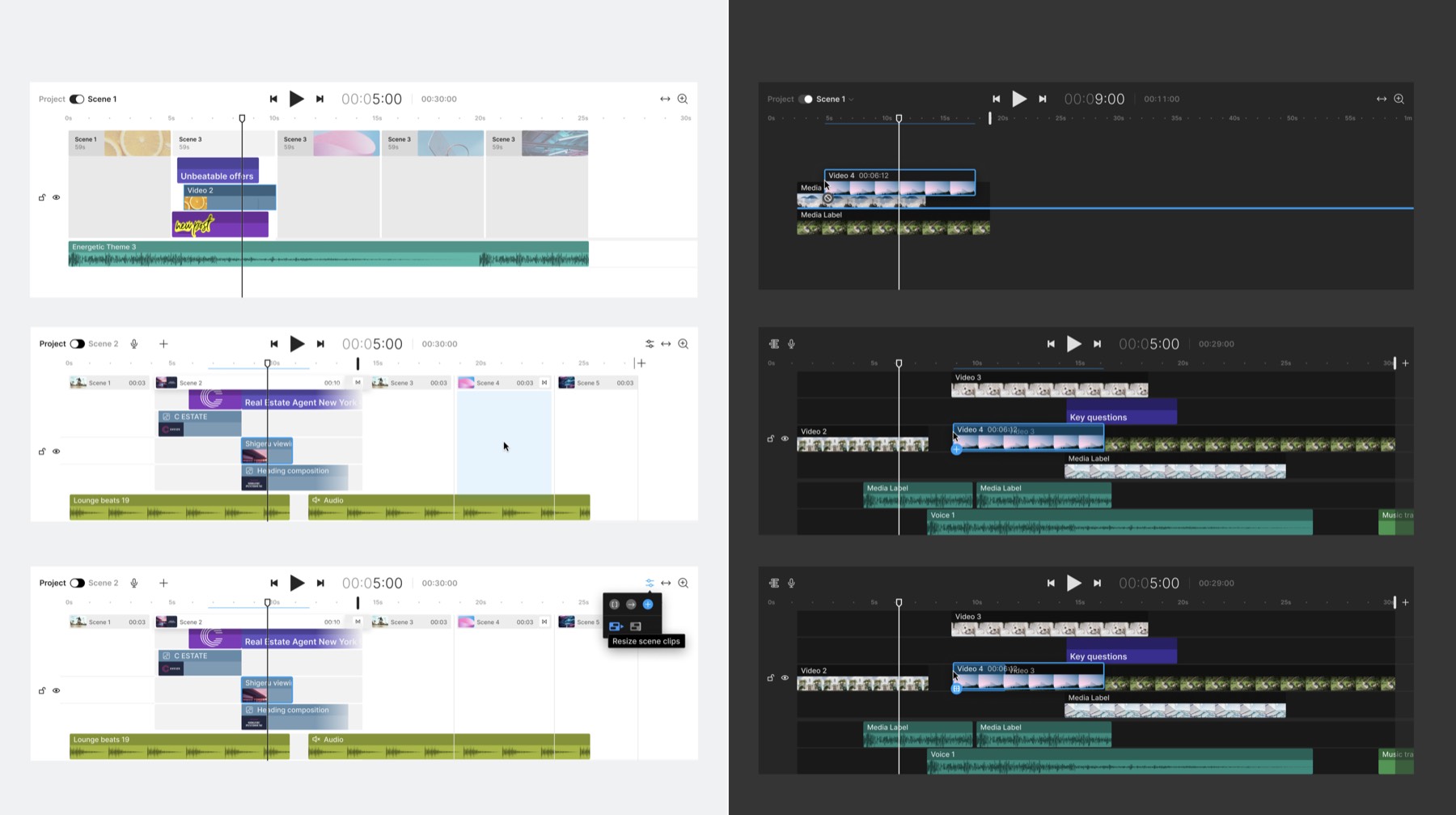The width and height of the screenshot is (1456, 815).
Task: Click zoom-in magnifier in the Energetic Theme 3 panel
Action: [x=683, y=99]
